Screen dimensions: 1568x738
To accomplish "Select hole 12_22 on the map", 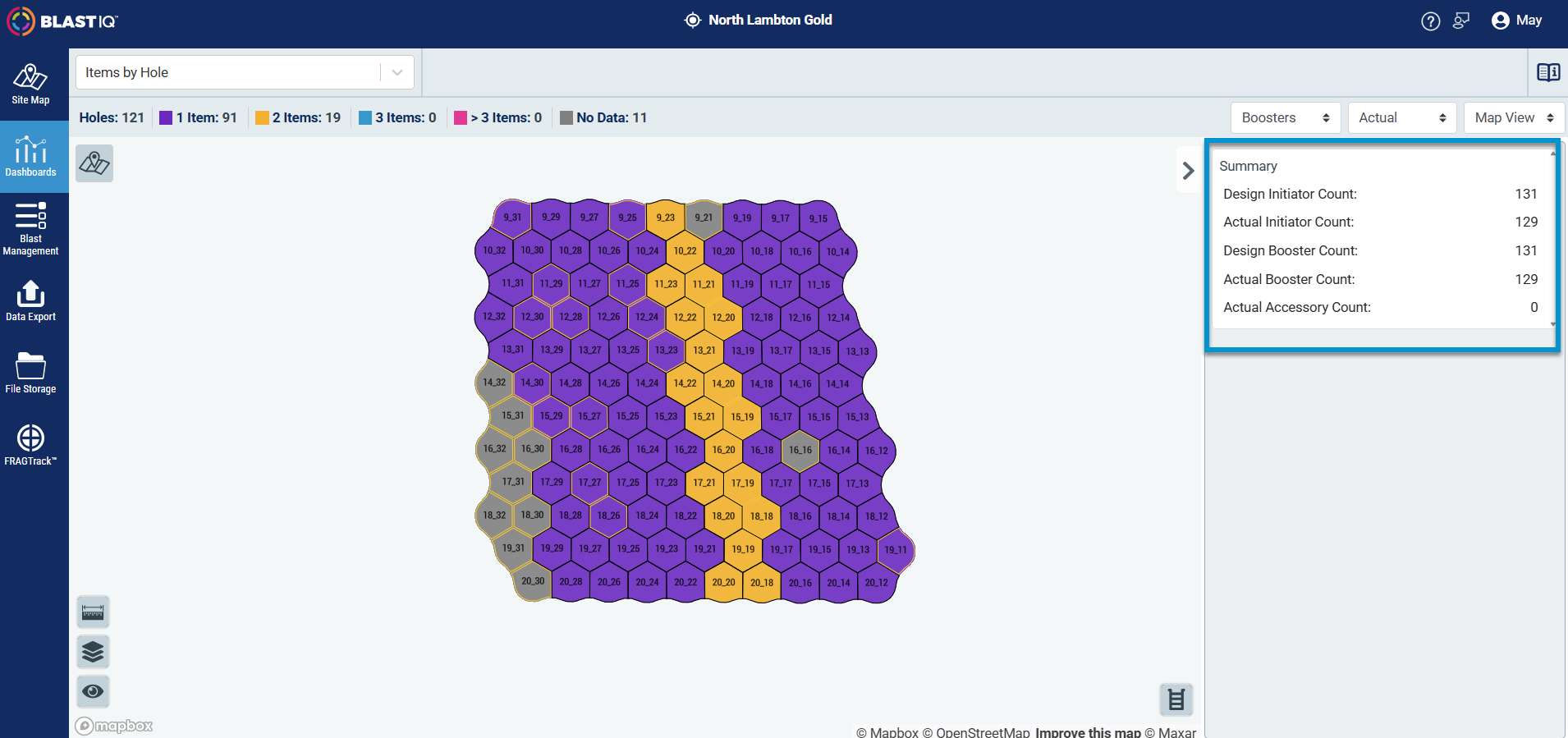I will tap(685, 317).
